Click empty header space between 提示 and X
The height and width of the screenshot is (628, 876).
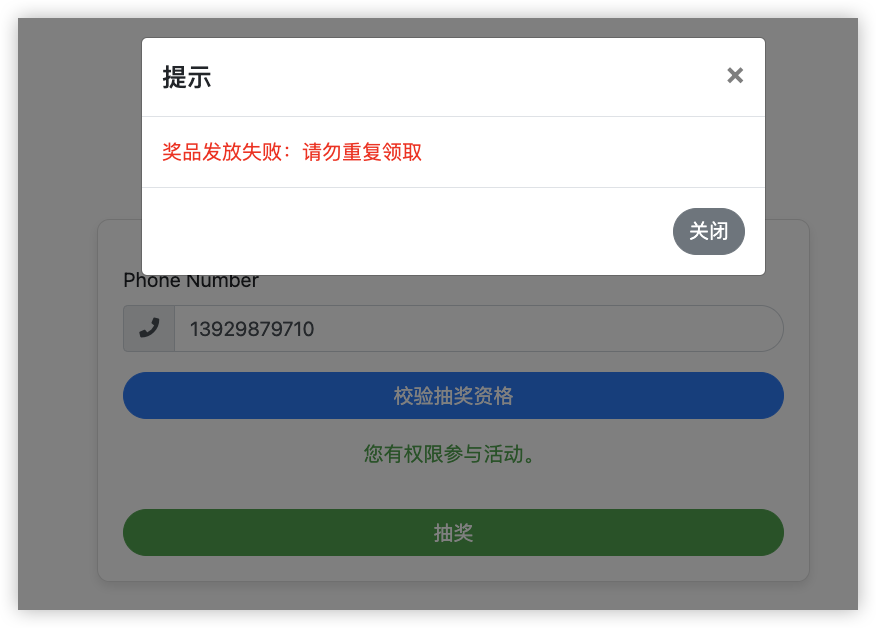[x=464, y=77]
